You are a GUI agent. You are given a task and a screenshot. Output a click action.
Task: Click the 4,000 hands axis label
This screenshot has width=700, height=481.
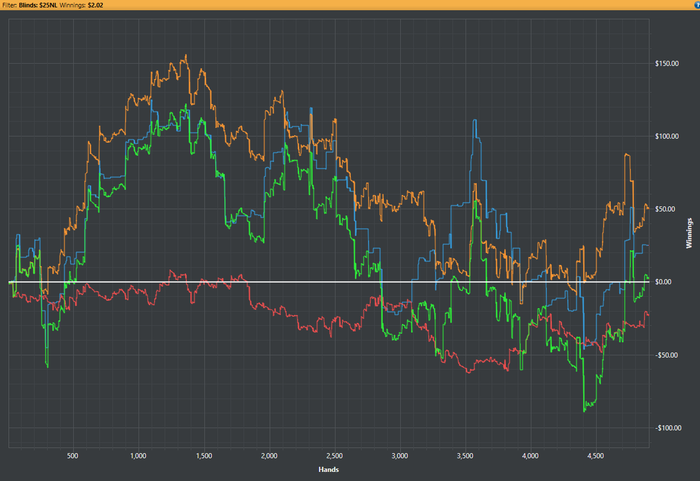tap(530, 456)
